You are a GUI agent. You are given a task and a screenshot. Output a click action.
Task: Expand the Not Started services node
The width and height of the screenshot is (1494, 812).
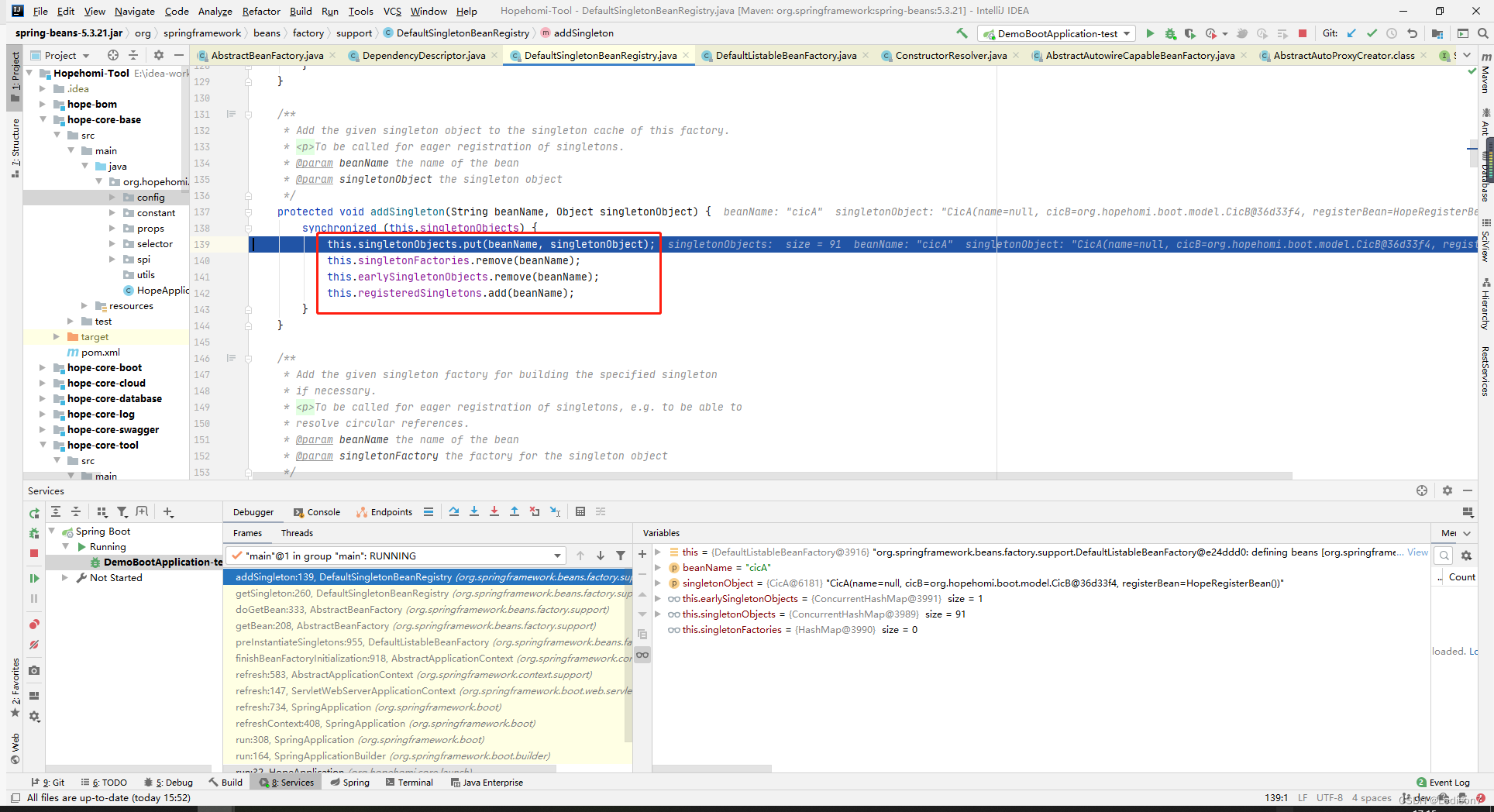pyautogui.click(x=65, y=578)
